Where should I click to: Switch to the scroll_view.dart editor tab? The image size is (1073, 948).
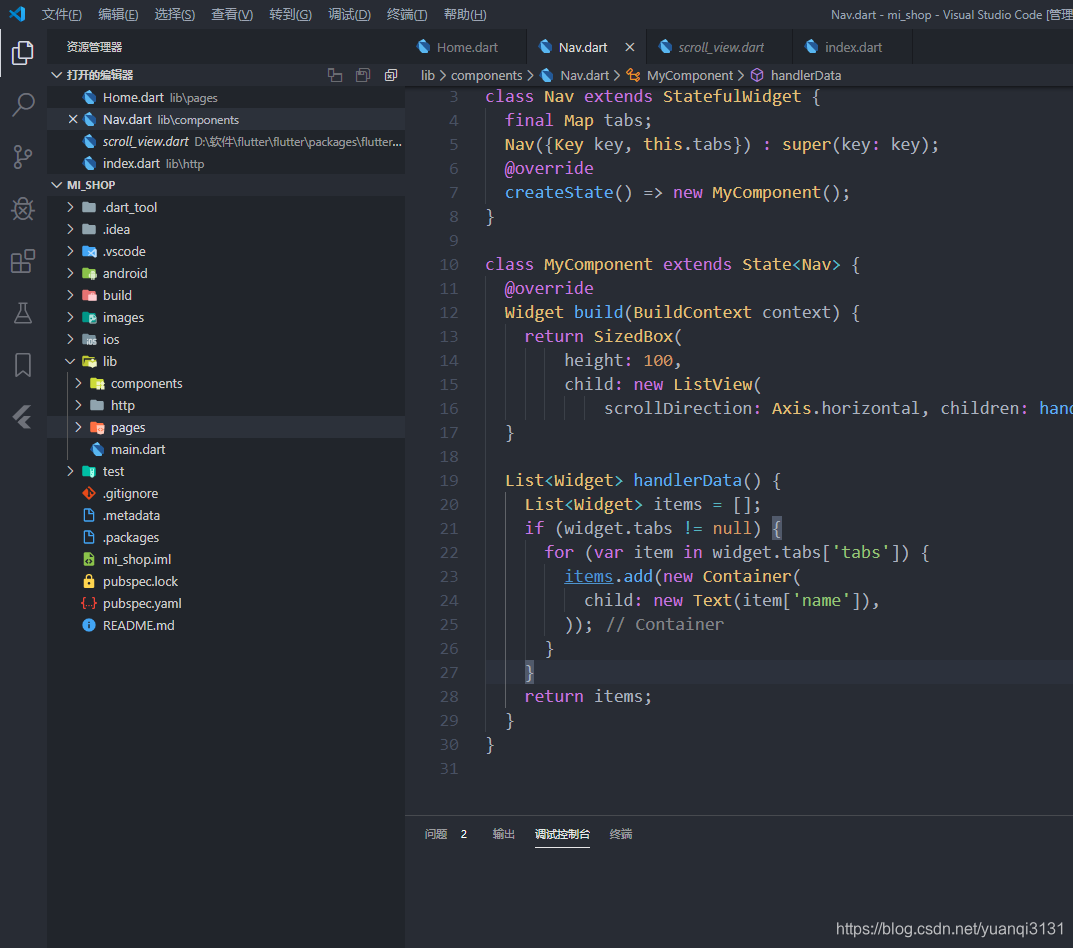(x=721, y=47)
